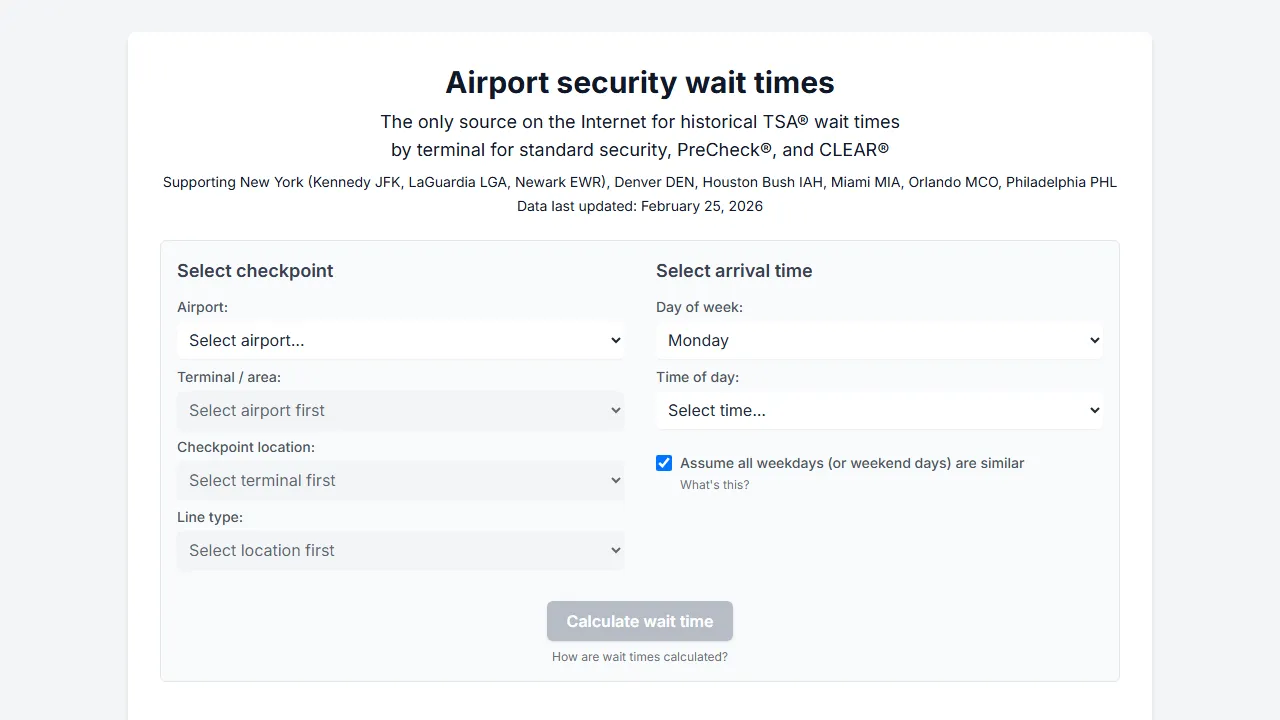Click the chevron on the Day of week selector
1280x720 pixels.
click(x=1093, y=340)
